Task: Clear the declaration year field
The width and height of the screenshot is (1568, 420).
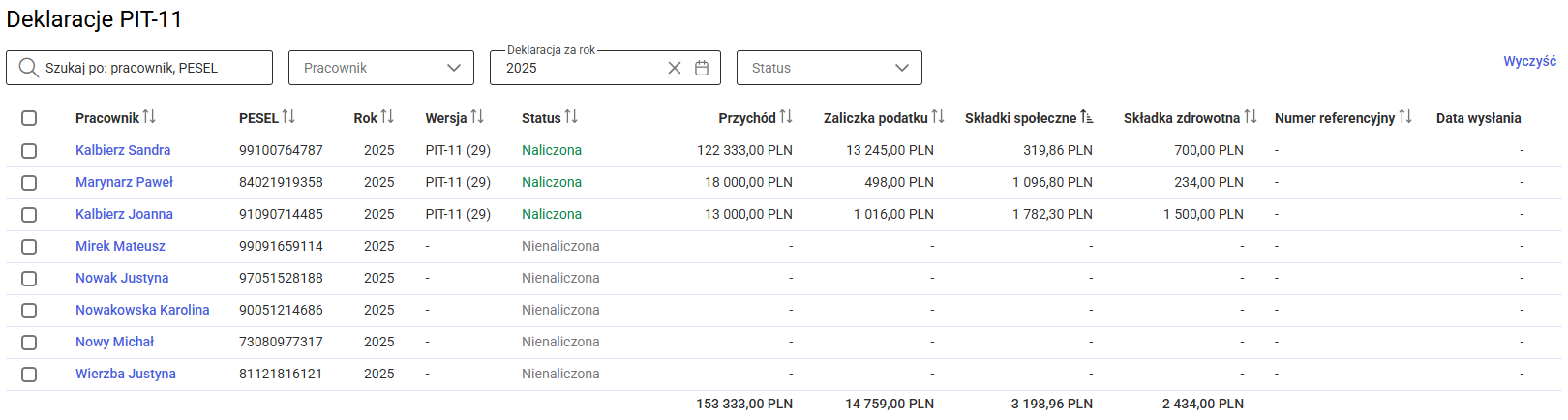Action: click(675, 68)
